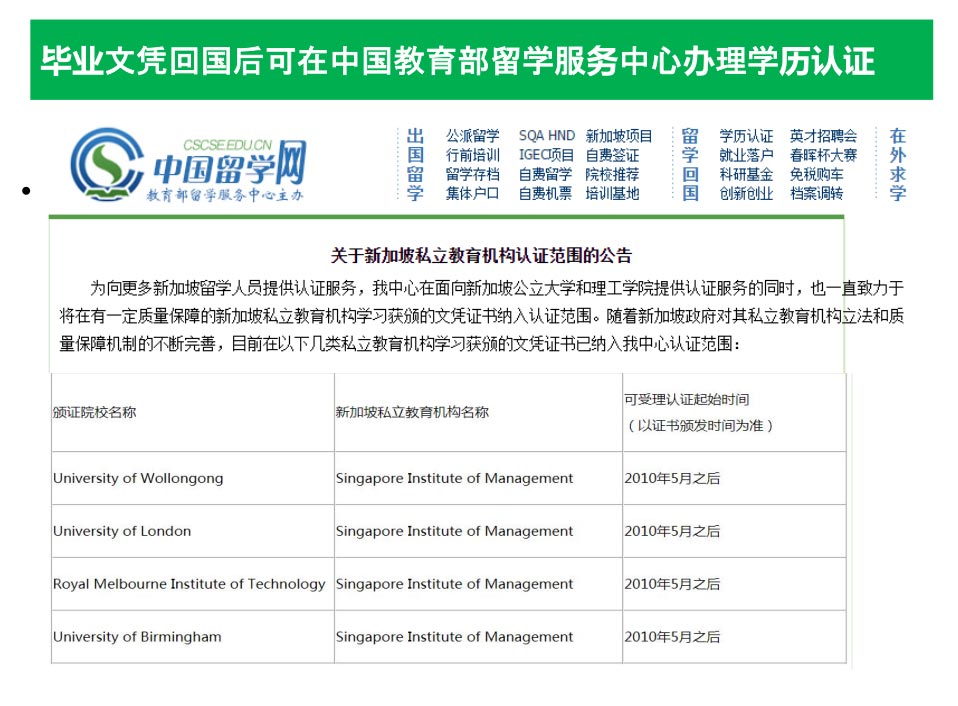Open the 新加坡项目 link
Image resolution: width=958 pixels, height=706 pixels.
pyautogui.click(x=619, y=136)
